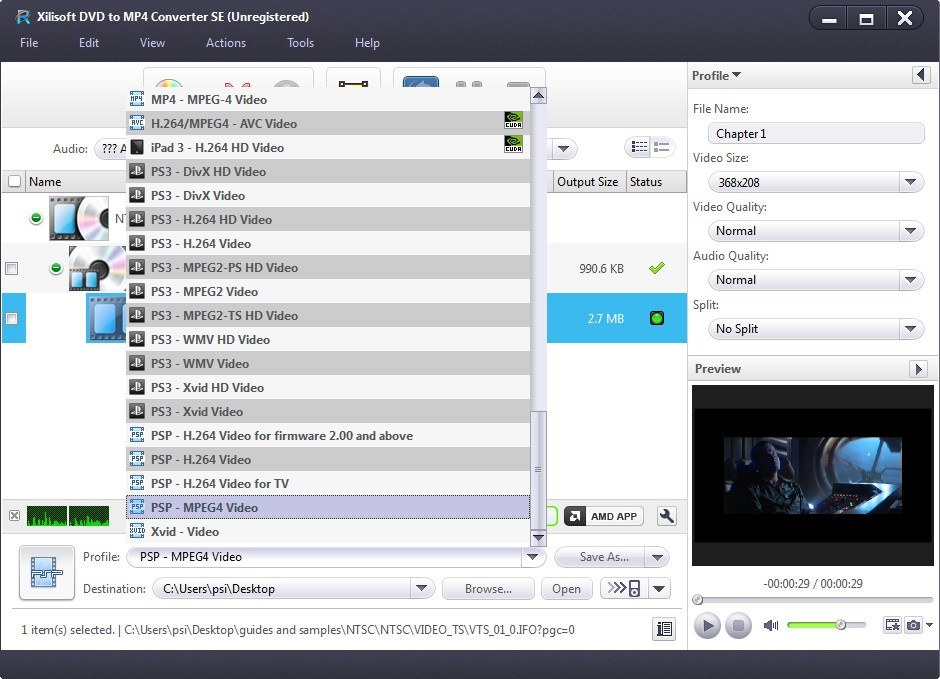Open the Destination path dropdown arrow
940x679 pixels.
[x=421, y=589]
